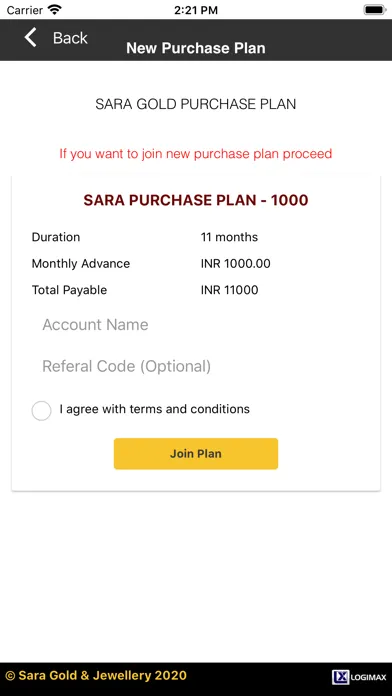392x696 pixels.
Task: Click the Back label in header
Action: (x=70, y=38)
